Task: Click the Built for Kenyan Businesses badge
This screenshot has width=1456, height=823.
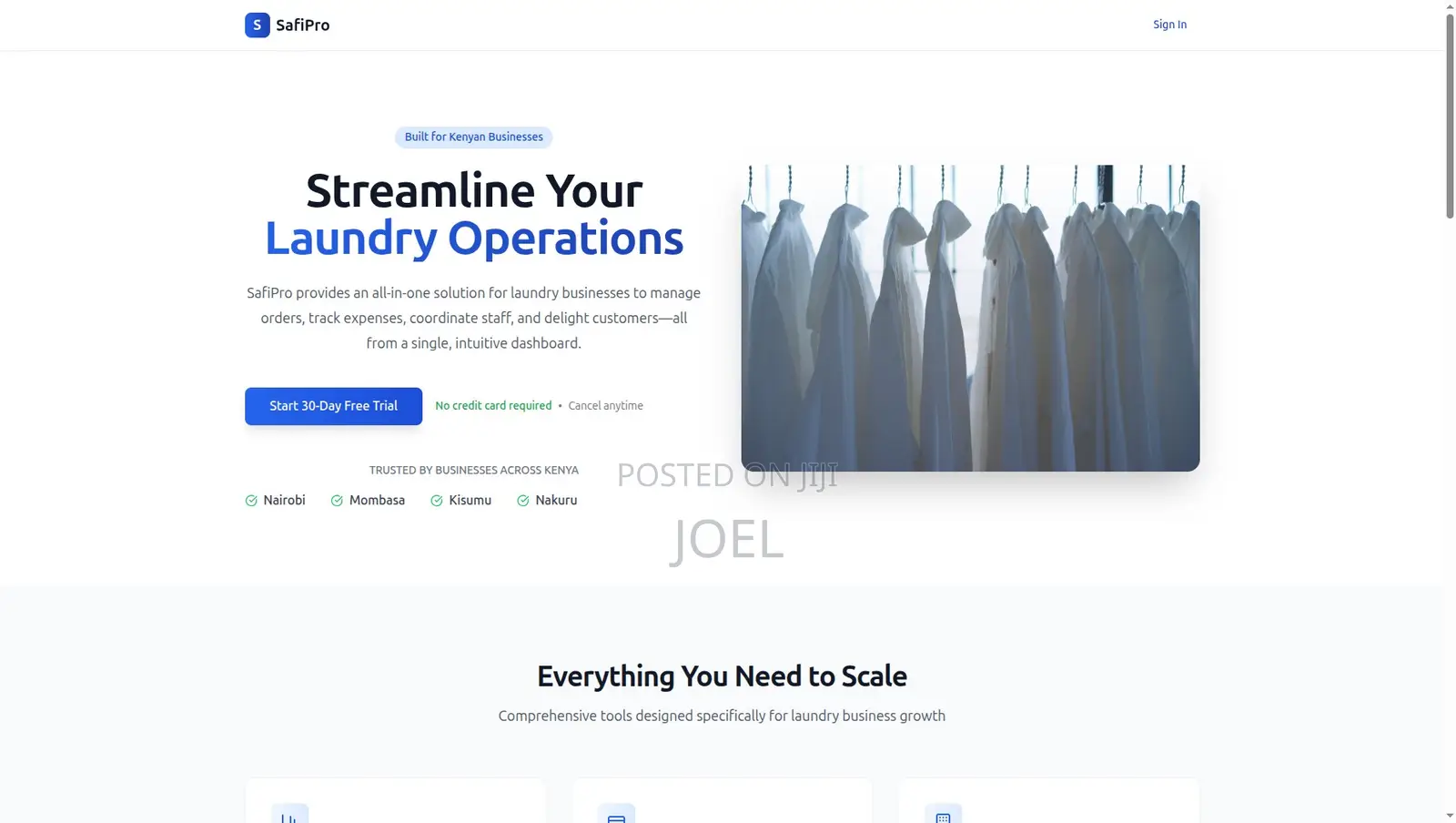Action: coord(473,137)
